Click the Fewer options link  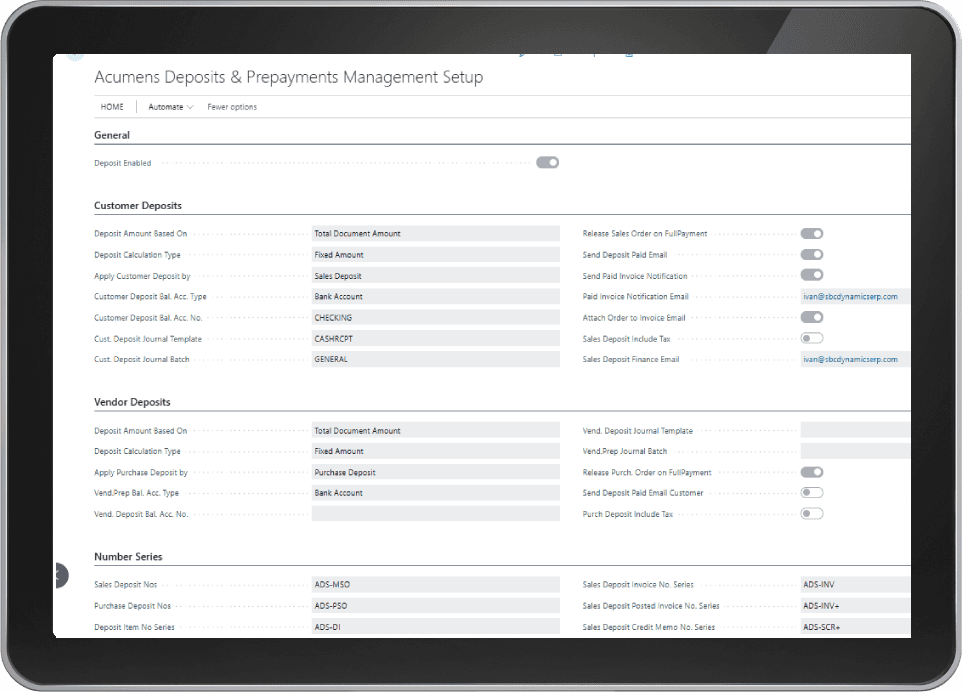pos(232,107)
